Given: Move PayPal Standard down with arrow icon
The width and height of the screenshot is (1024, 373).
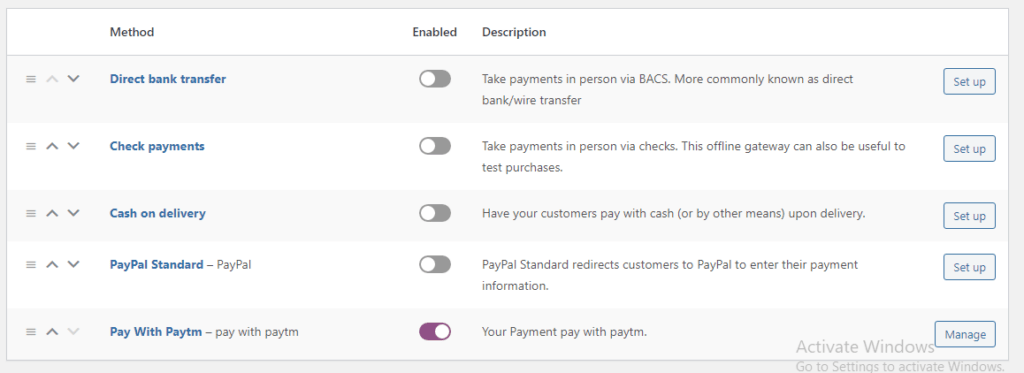Looking at the screenshot, I should pyautogui.click(x=73, y=265).
